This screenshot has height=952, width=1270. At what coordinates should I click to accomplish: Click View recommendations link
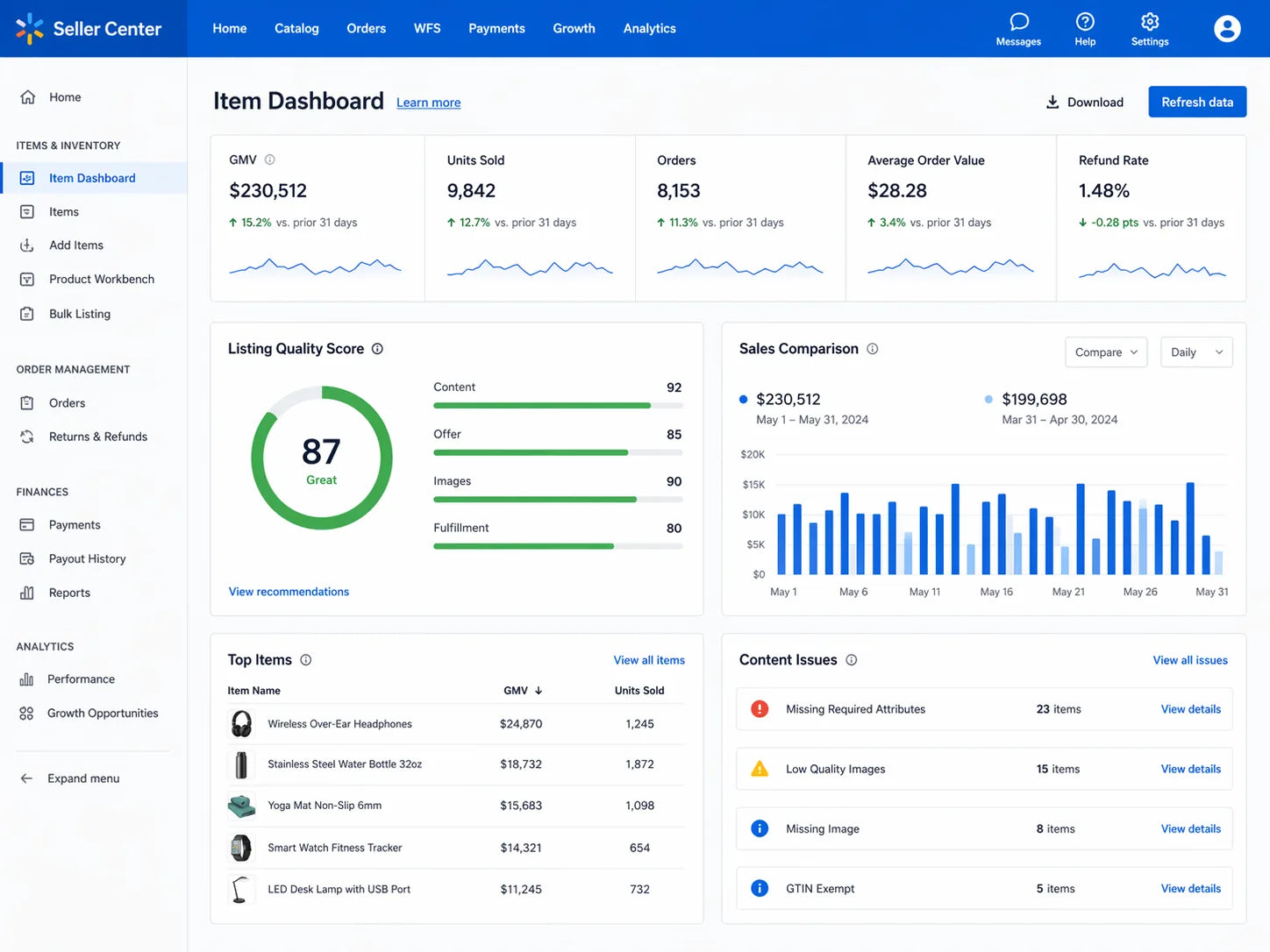pyautogui.click(x=289, y=592)
